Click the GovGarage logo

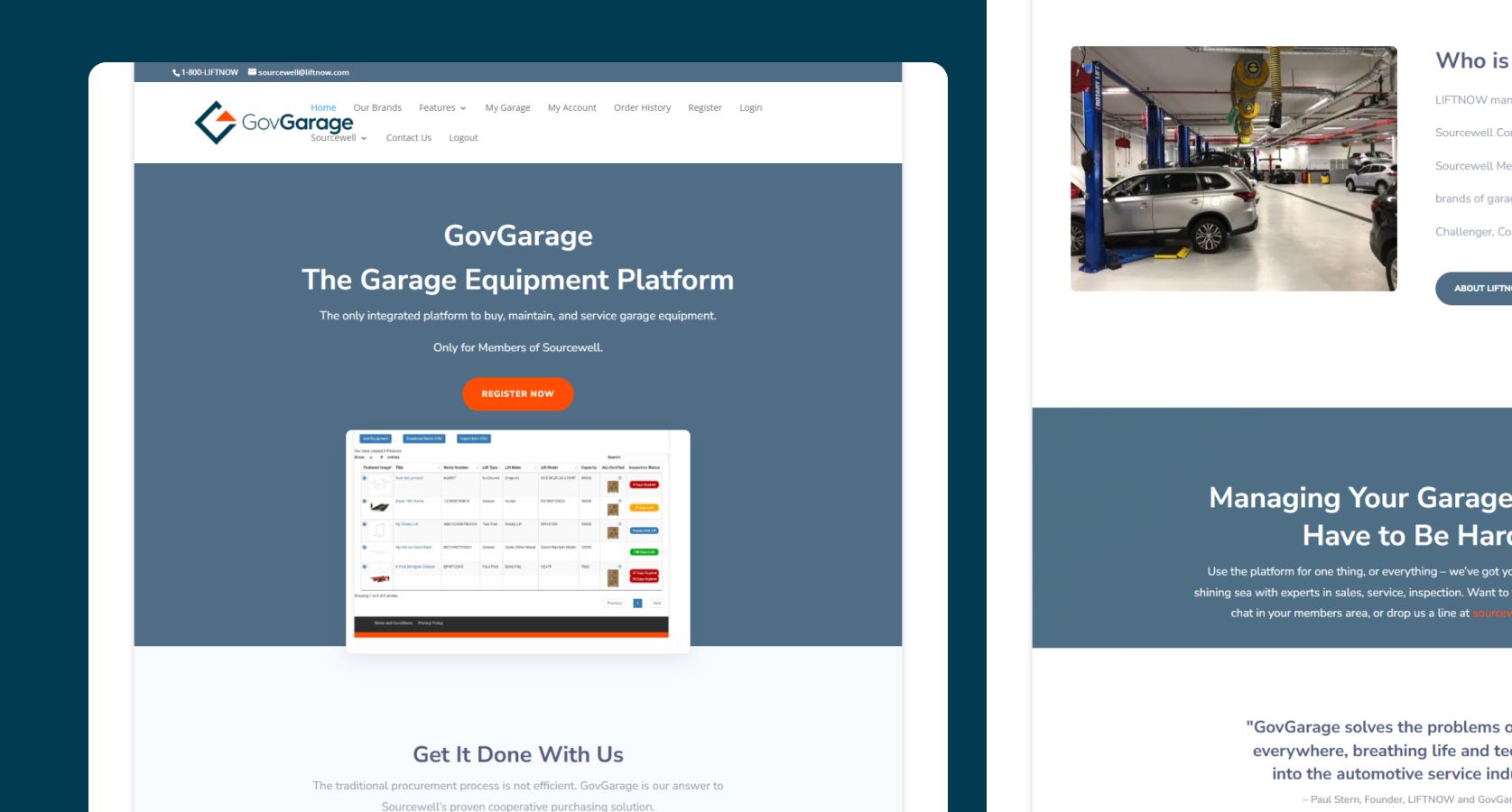[x=274, y=122]
